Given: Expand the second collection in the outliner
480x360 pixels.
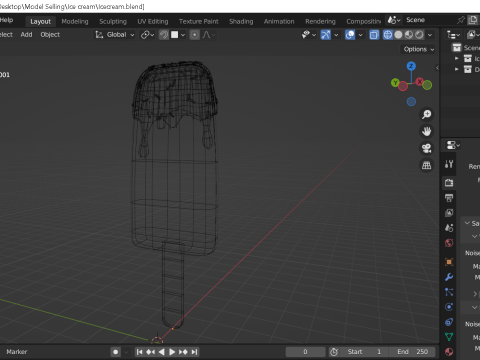Looking at the screenshot, I should [457, 69].
